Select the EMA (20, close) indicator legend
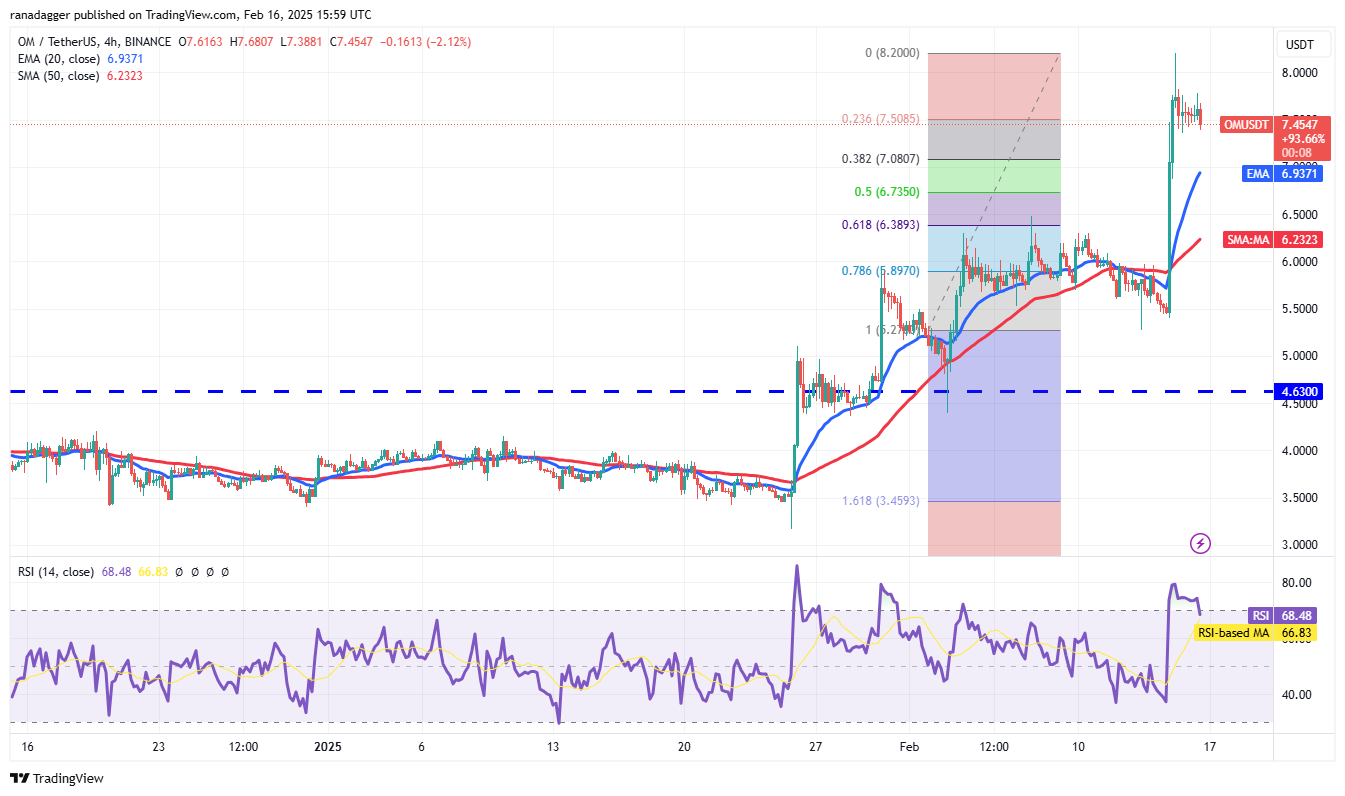This screenshot has height=796, width=1345. (60, 59)
